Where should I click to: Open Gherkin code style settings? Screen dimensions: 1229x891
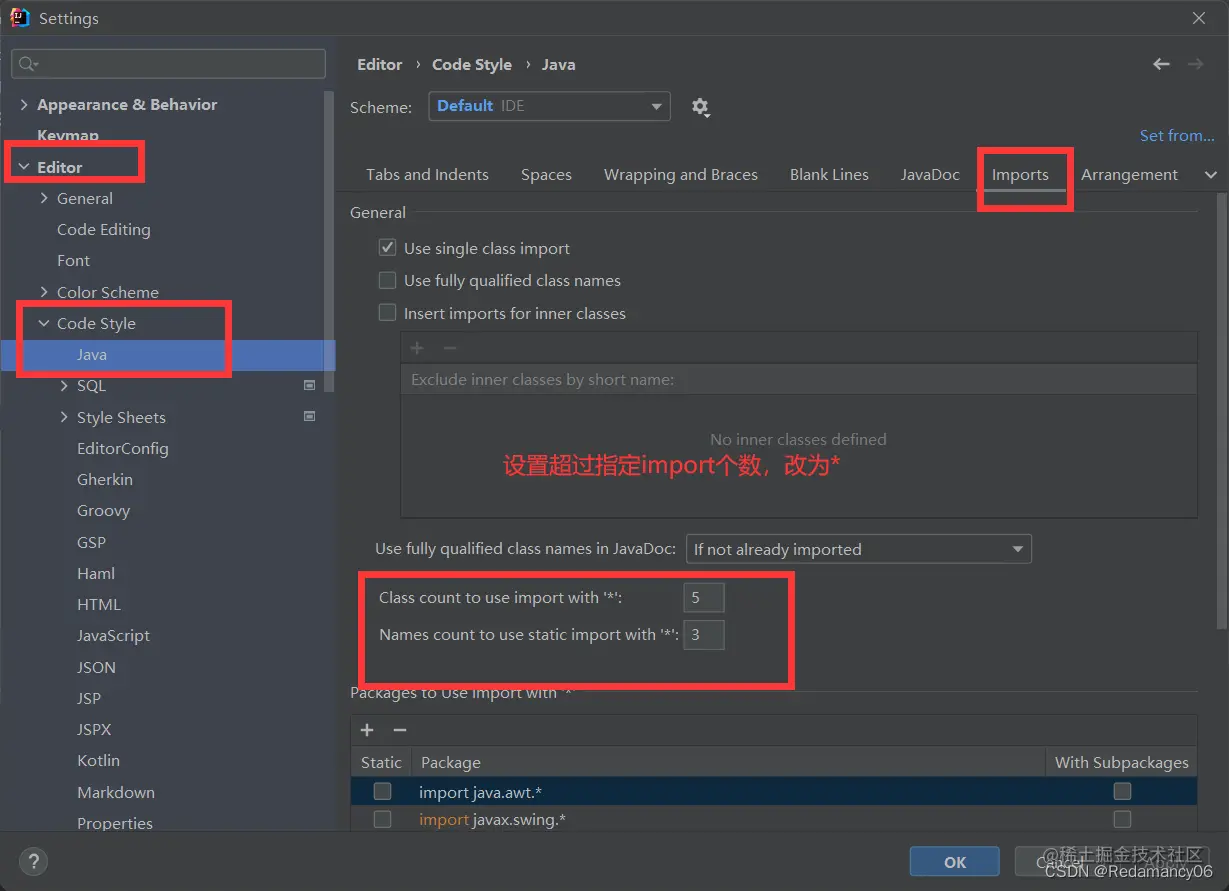[x=105, y=479]
